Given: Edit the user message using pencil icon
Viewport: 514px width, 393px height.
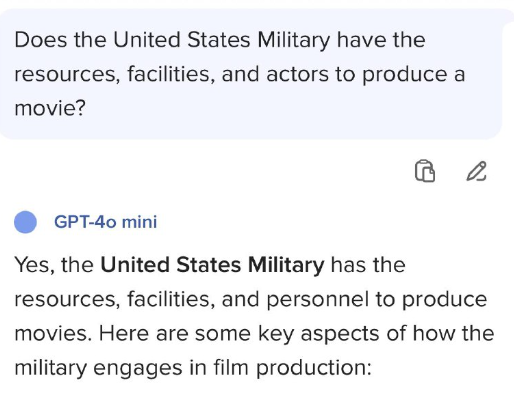Looking at the screenshot, I should point(476,171).
